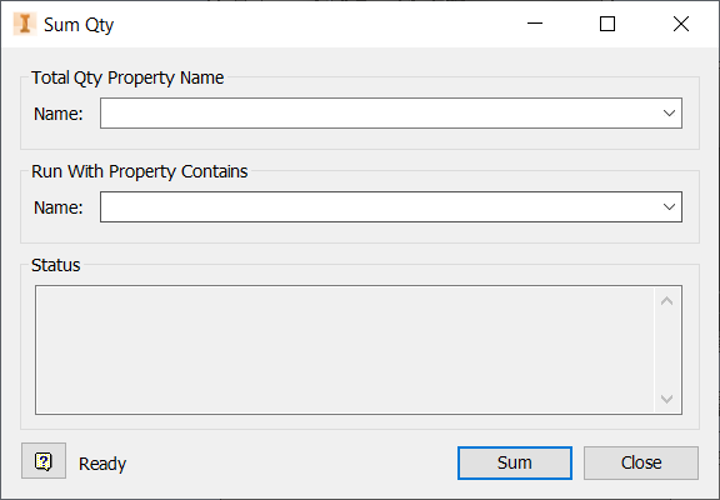Close the window with the title bar X
The height and width of the screenshot is (500, 720).
[x=681, y=24]
